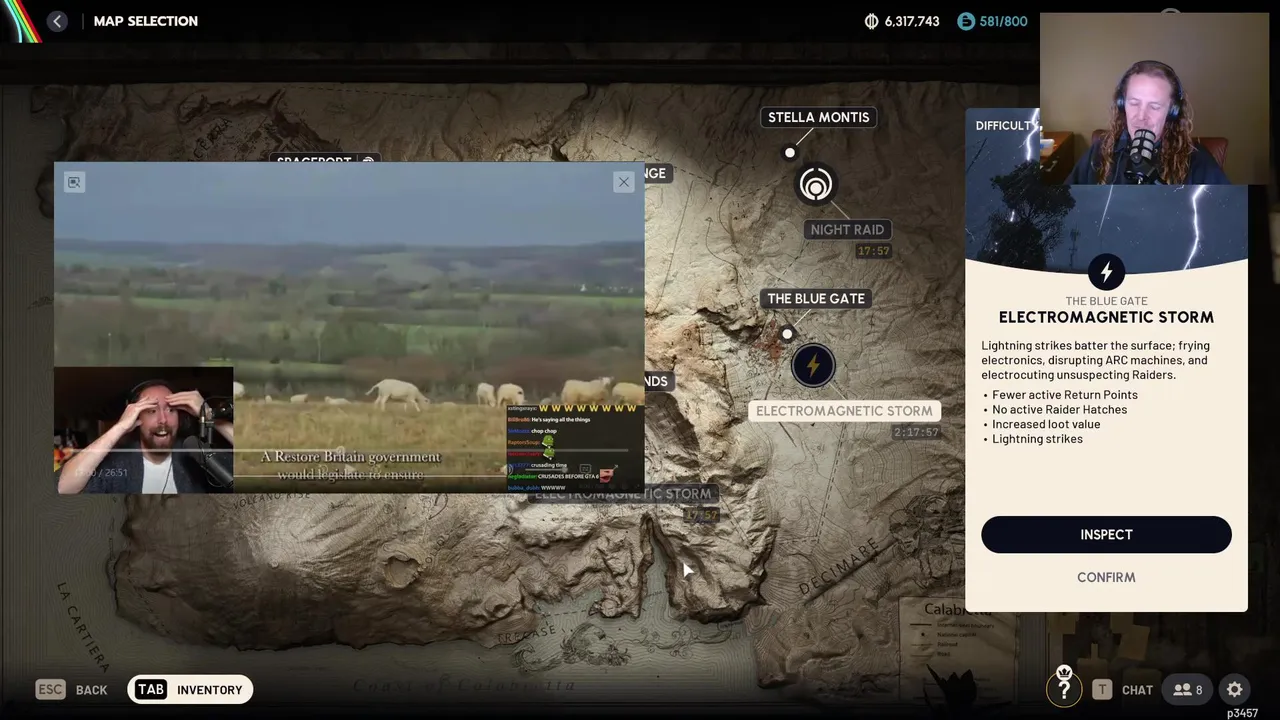Confirm the Electromagnetic Storm map selection

click(1106, 577)
